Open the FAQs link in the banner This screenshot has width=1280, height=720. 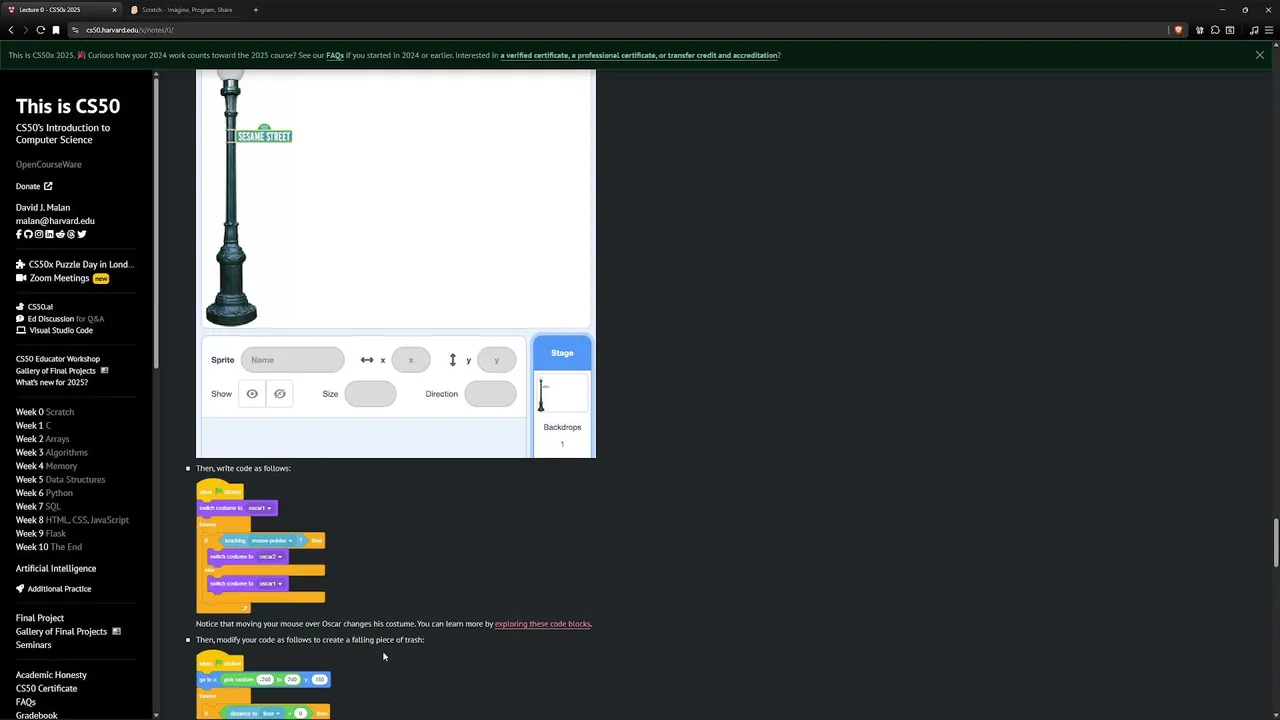[x=335, y=55]
